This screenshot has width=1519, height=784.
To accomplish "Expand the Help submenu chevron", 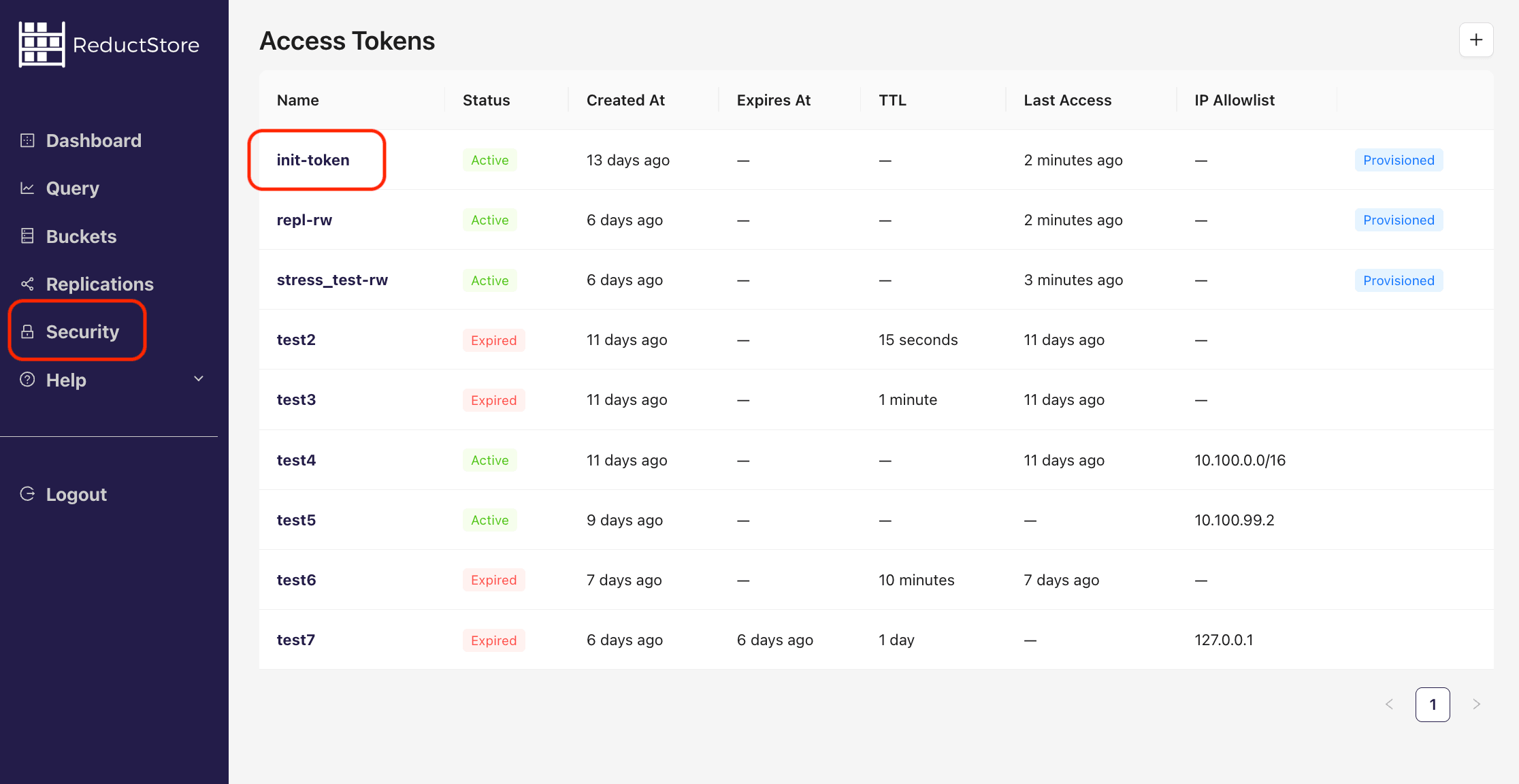I will pos(198,378).
